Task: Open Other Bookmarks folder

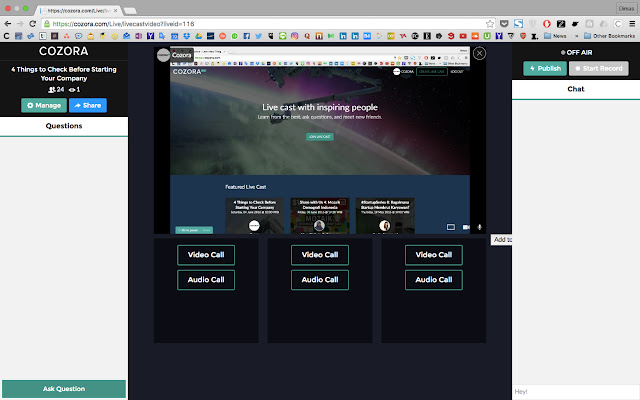Action: [609, 36]
